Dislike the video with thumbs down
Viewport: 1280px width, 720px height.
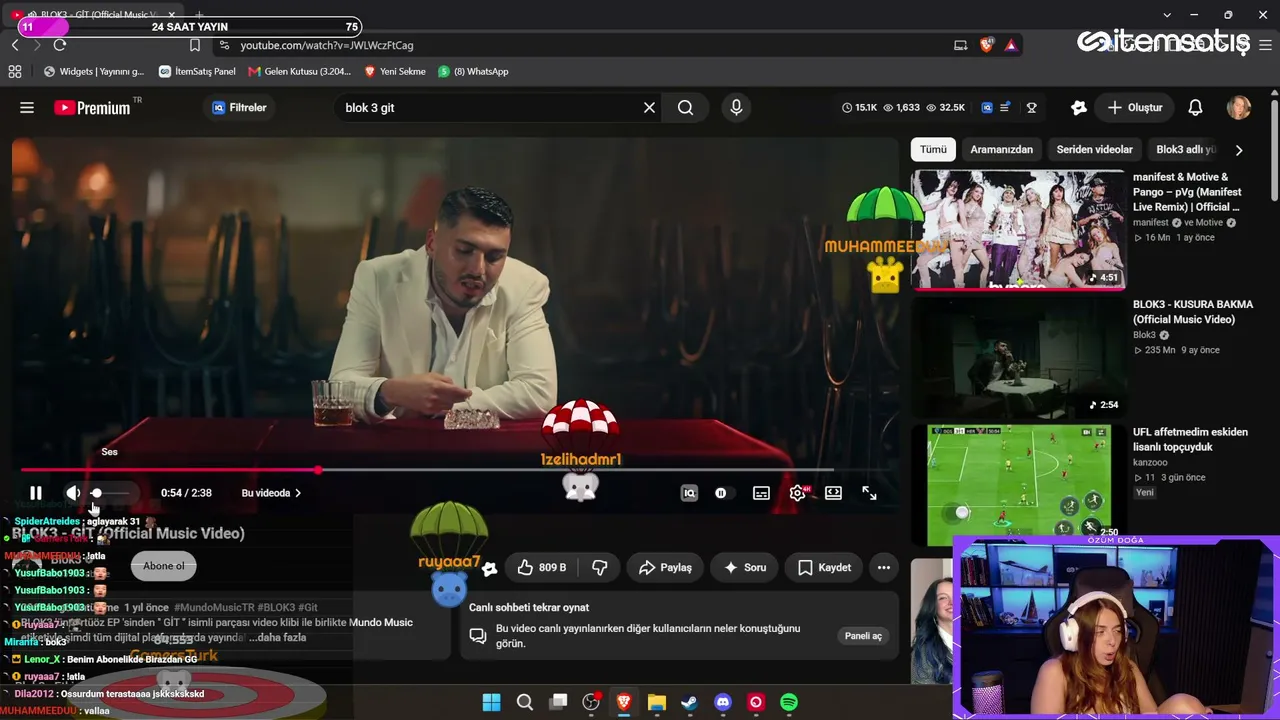click(x=599, y=568)
